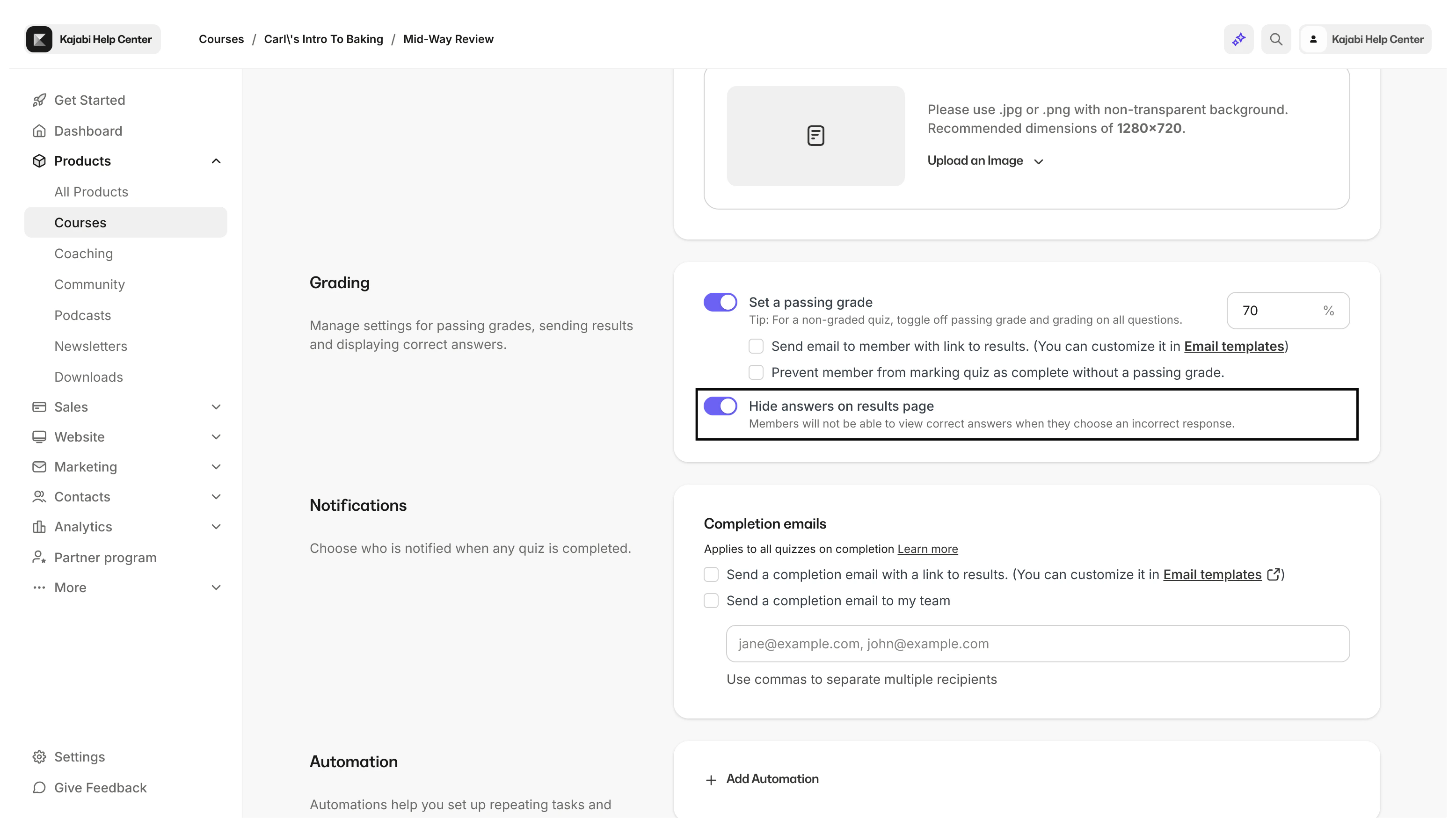Click the team email recipients input field

[1036, 643]
